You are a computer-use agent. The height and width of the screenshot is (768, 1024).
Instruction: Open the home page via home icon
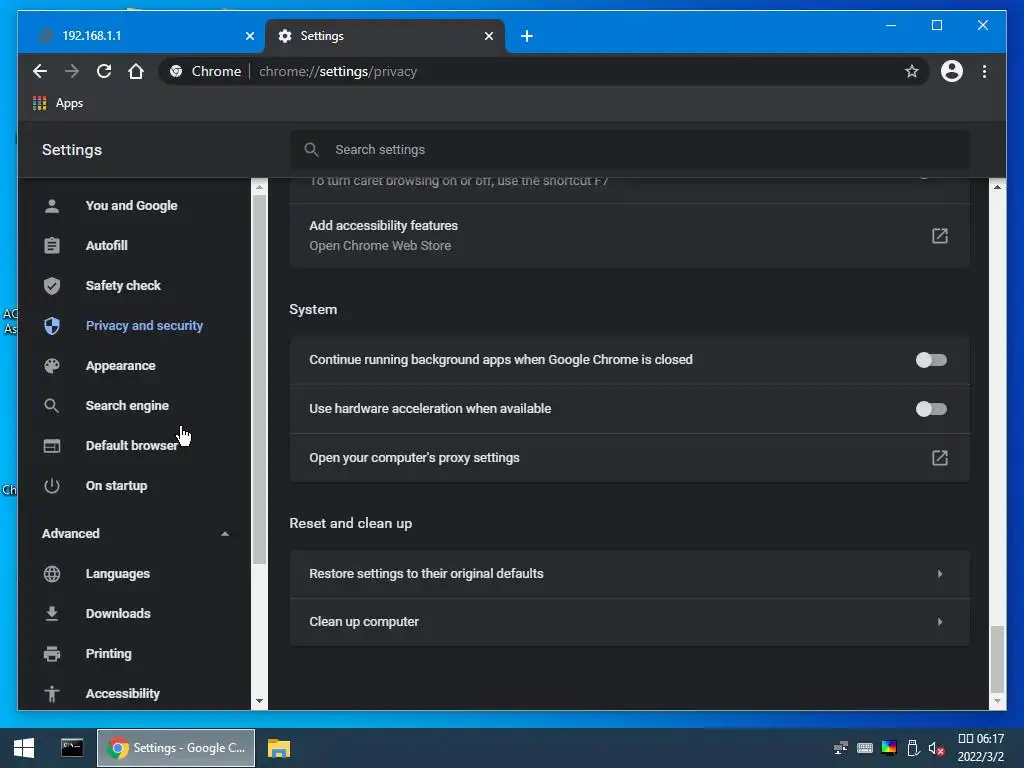[x=136, y=71]
